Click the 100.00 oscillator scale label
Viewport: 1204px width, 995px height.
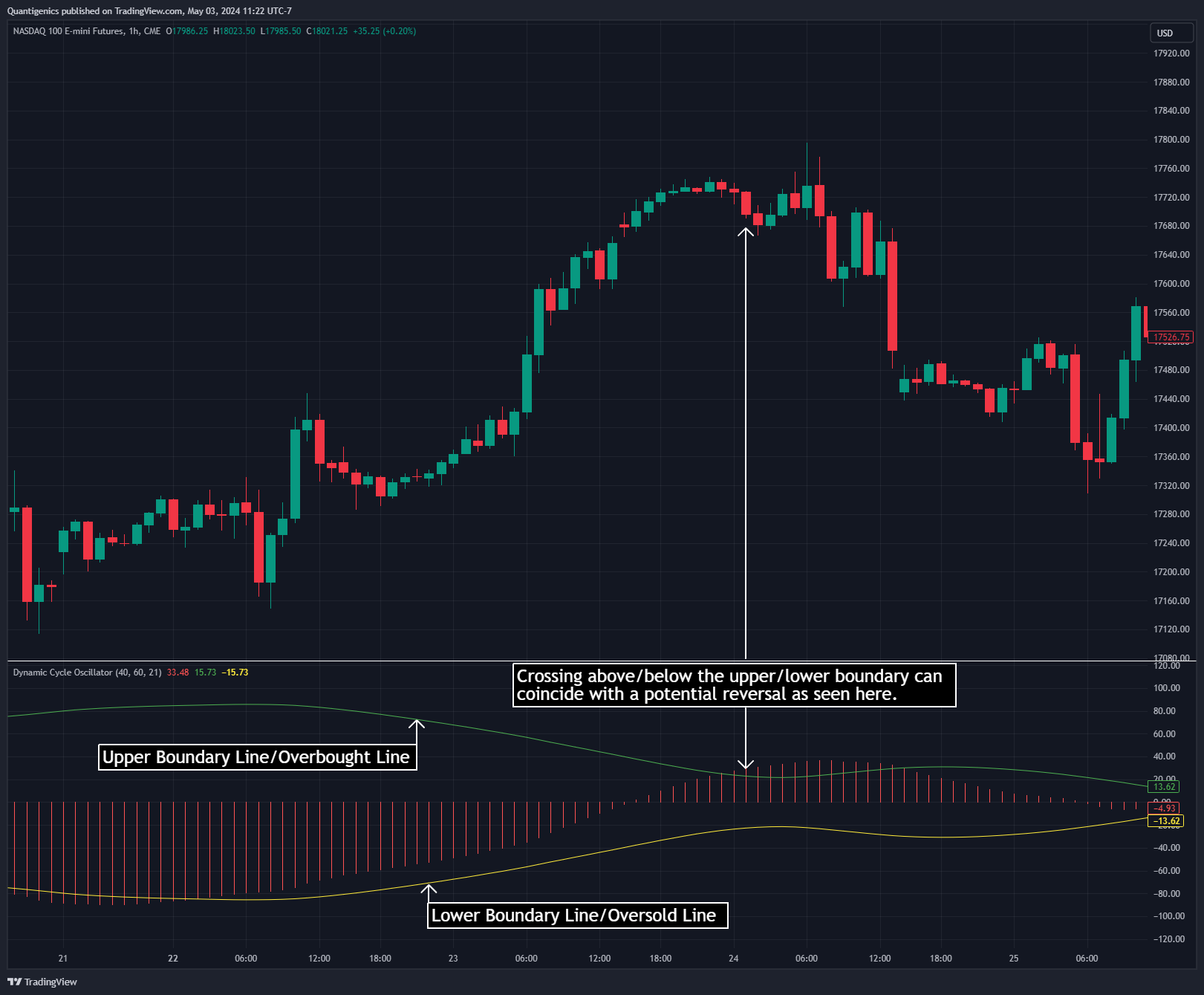point(1166,688)
